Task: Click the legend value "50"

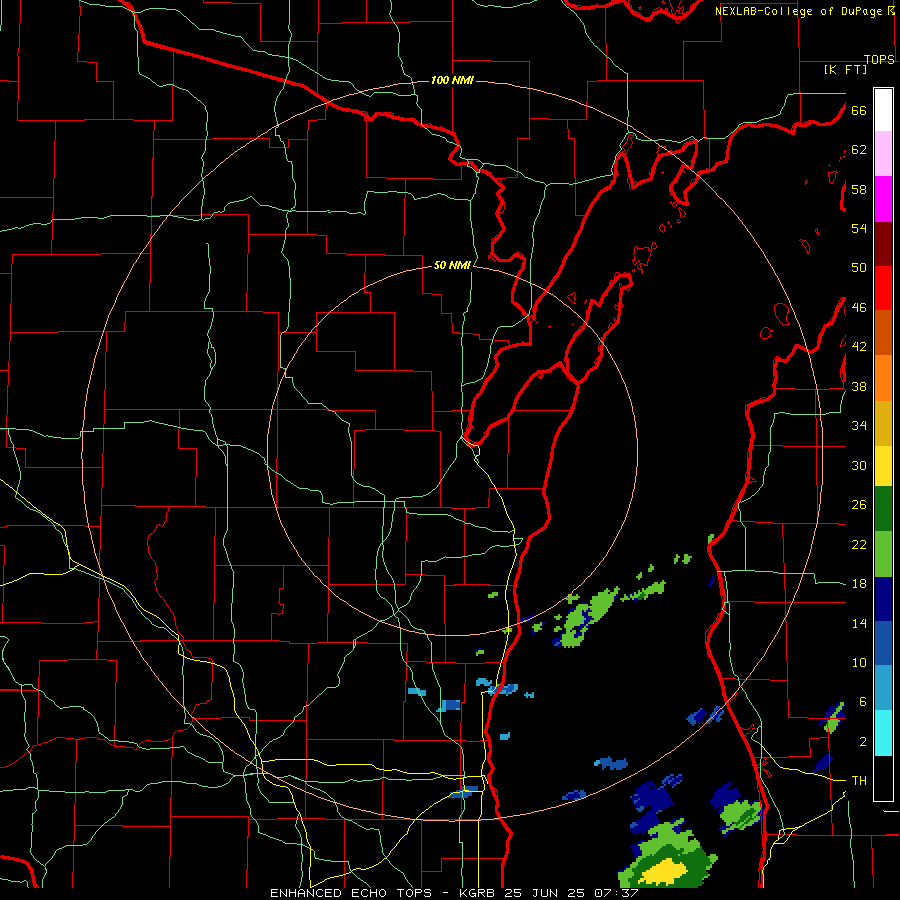Action: (859, 268)
